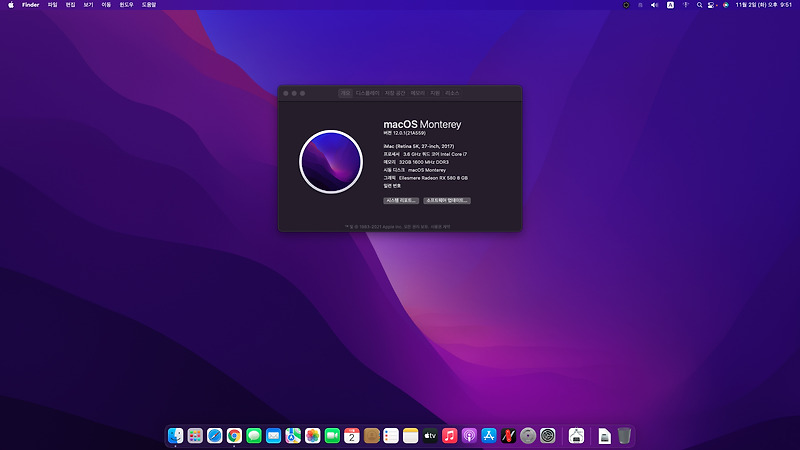Open the Notes app in the Dock

[x=410, y=436]
